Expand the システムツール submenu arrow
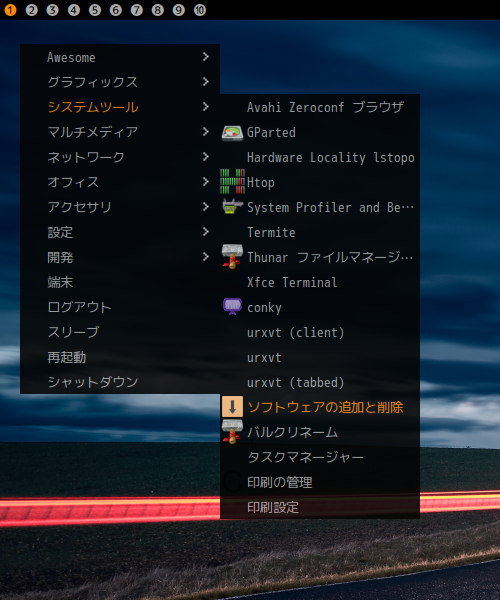The image size is (500, 600). [206, 106]
